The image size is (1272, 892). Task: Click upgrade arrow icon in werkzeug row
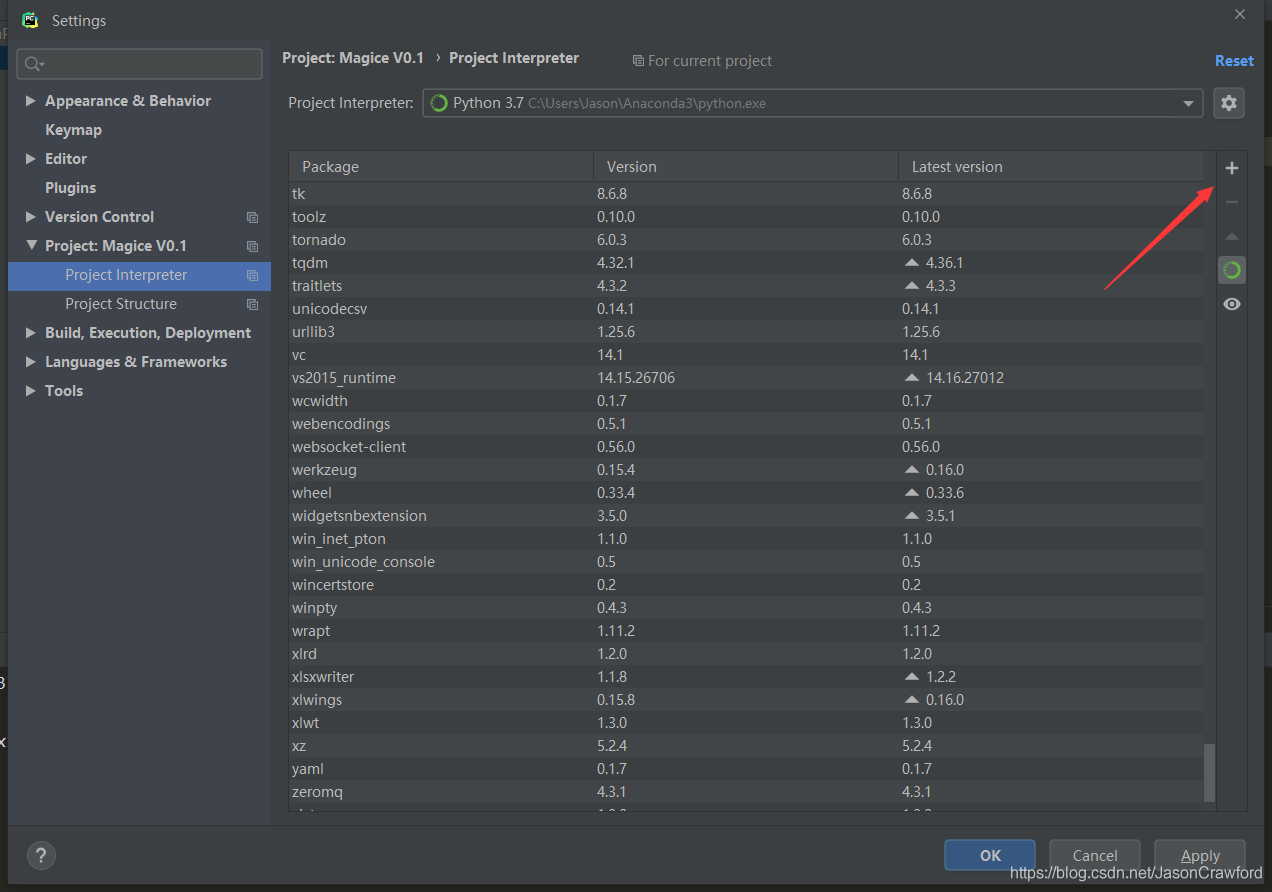tap(911, 469)
